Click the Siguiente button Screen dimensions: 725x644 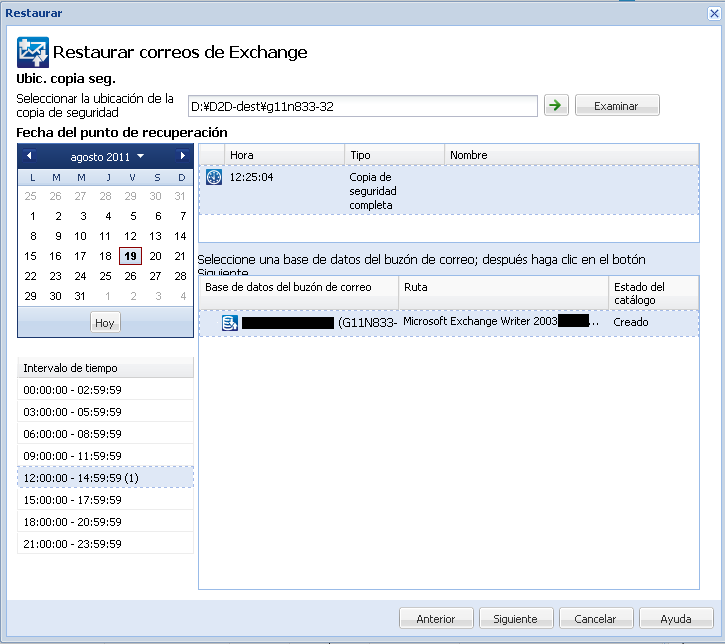(515, 619)
